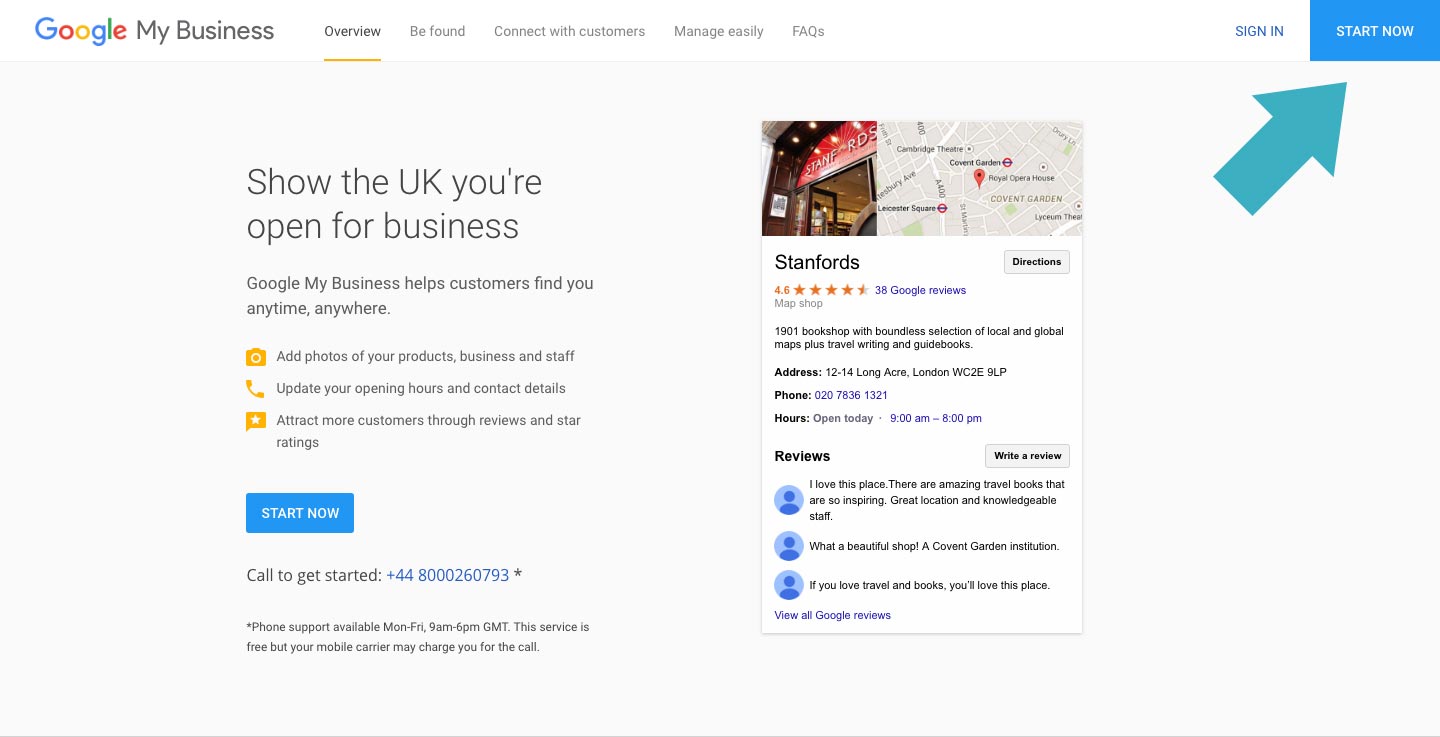Click the Stanfords business name
Screen dimensions: 1440x737
coord(817,262)
